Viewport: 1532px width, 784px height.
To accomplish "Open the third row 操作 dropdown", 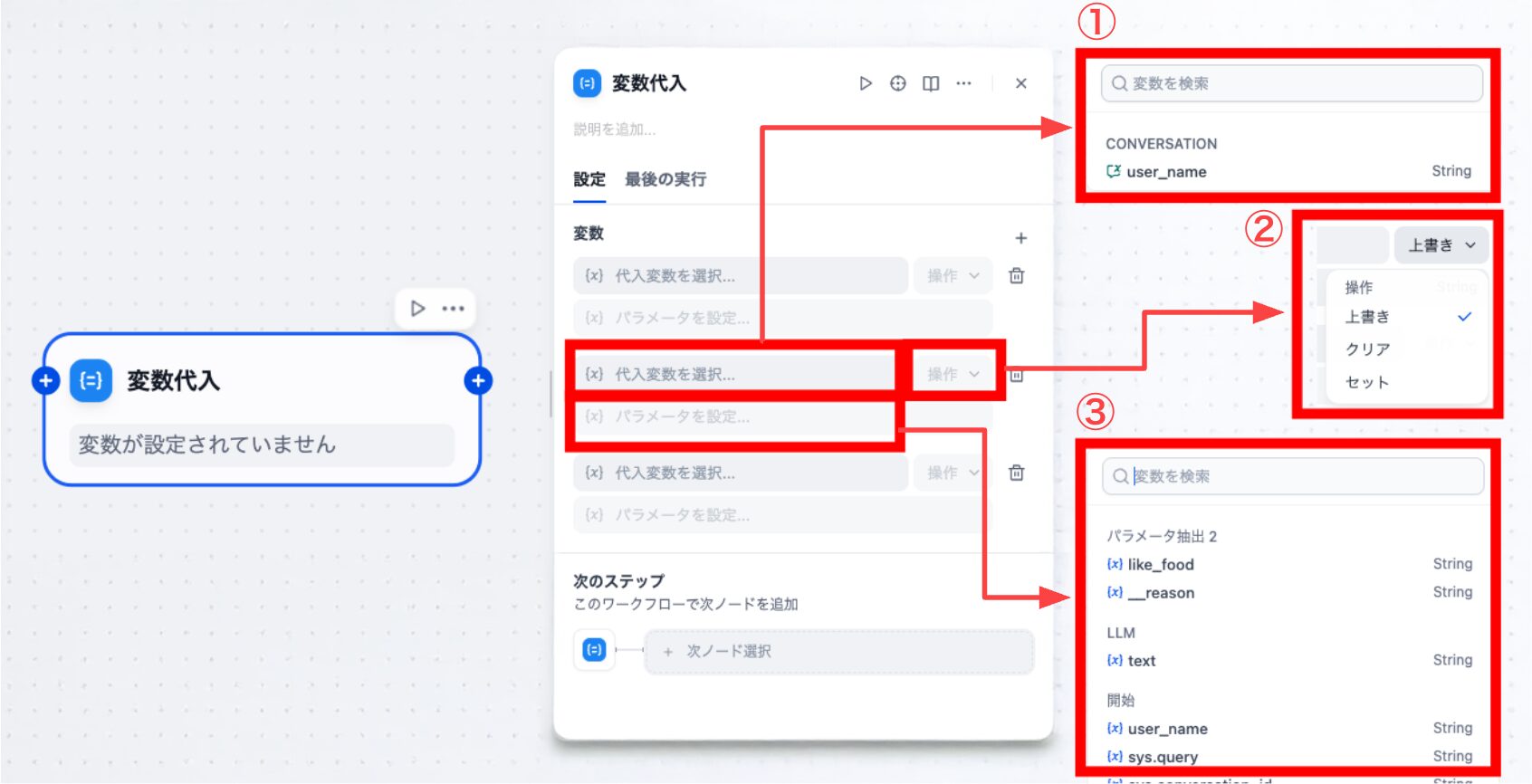I will click(x=953, y=473).
